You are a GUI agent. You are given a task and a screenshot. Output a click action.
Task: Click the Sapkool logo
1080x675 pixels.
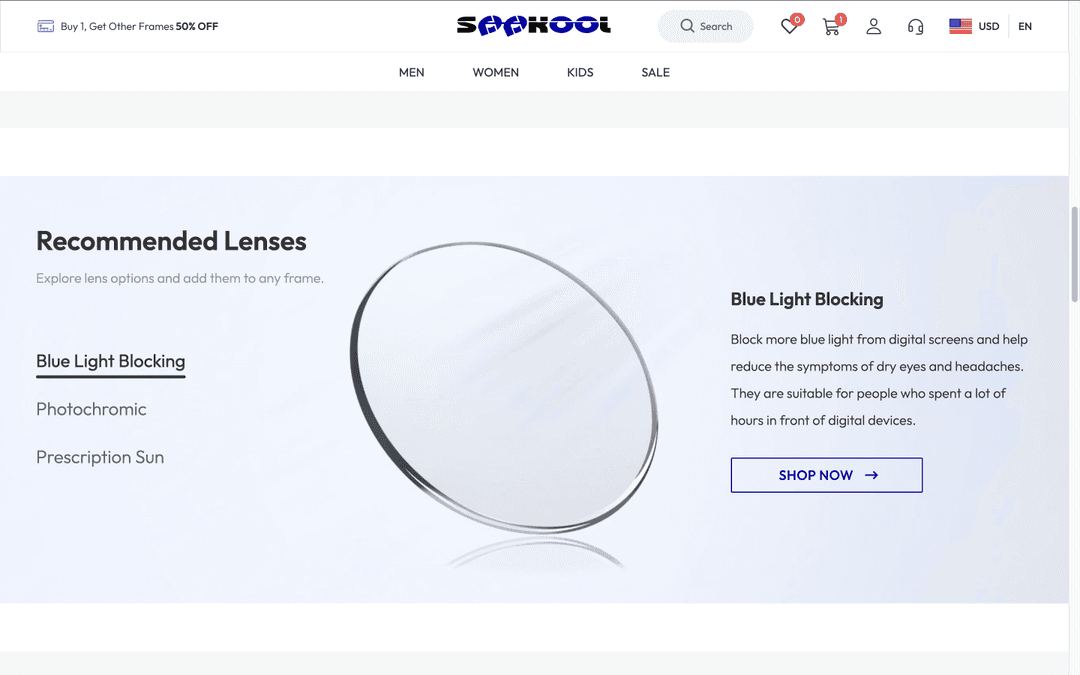click(534, 25)
